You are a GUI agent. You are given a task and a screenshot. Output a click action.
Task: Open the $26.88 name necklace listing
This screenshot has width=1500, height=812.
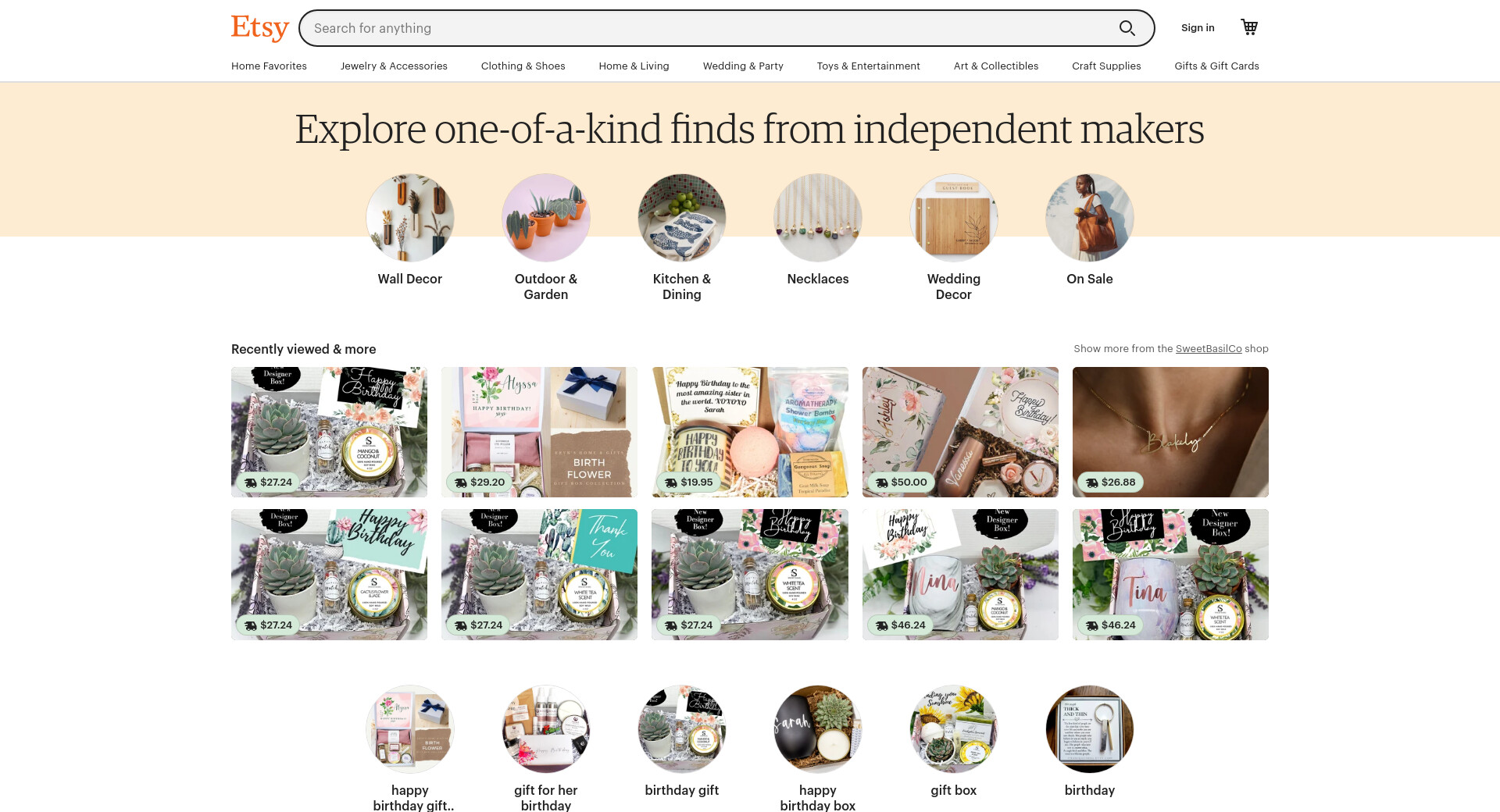(x=1170, y=432)
